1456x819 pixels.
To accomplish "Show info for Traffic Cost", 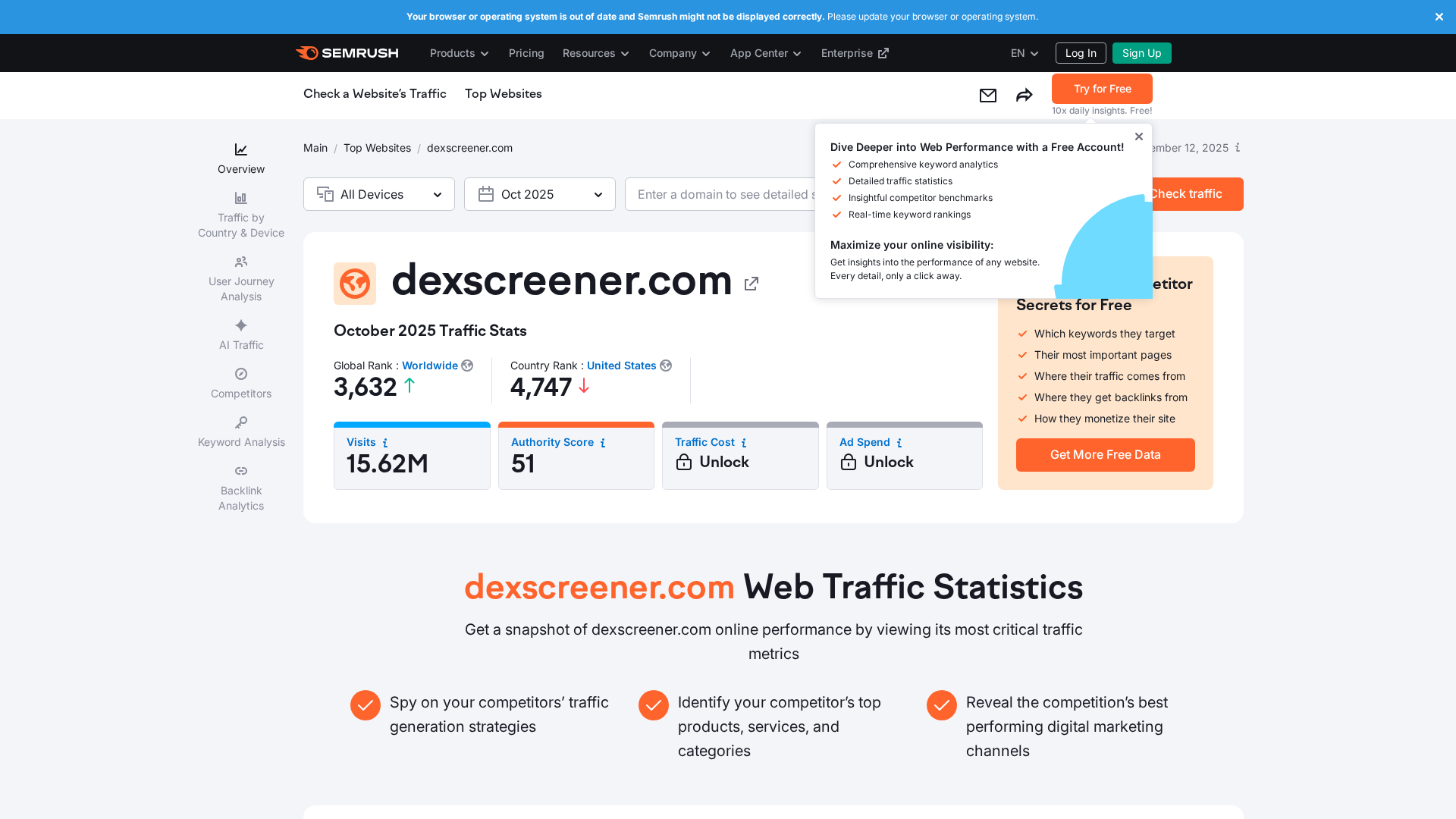I will (x=744, y=443).
